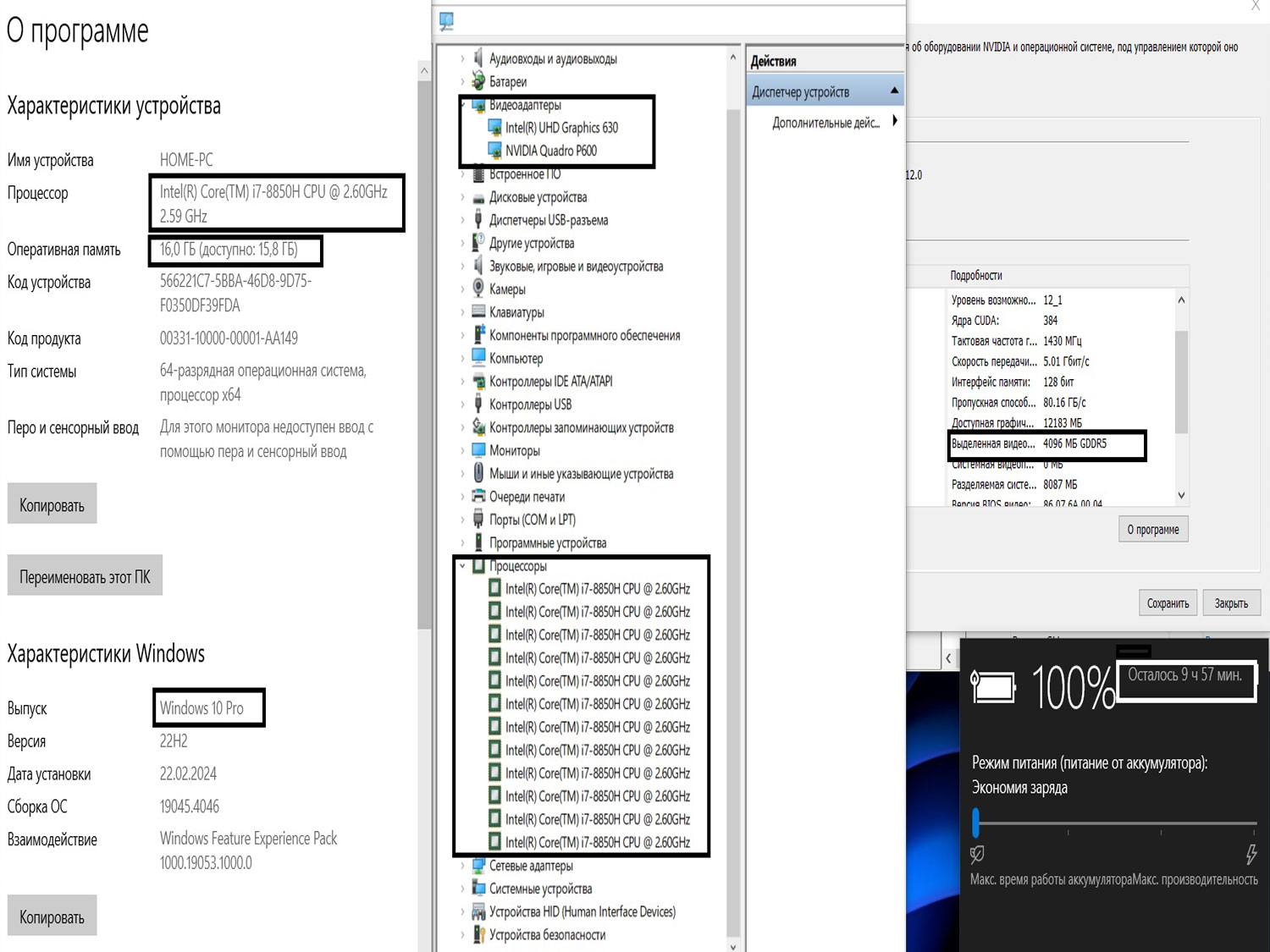Click the power mode slider handle
The height and width of the screenshot is (952, 1270).
click(x=976, y=822)
